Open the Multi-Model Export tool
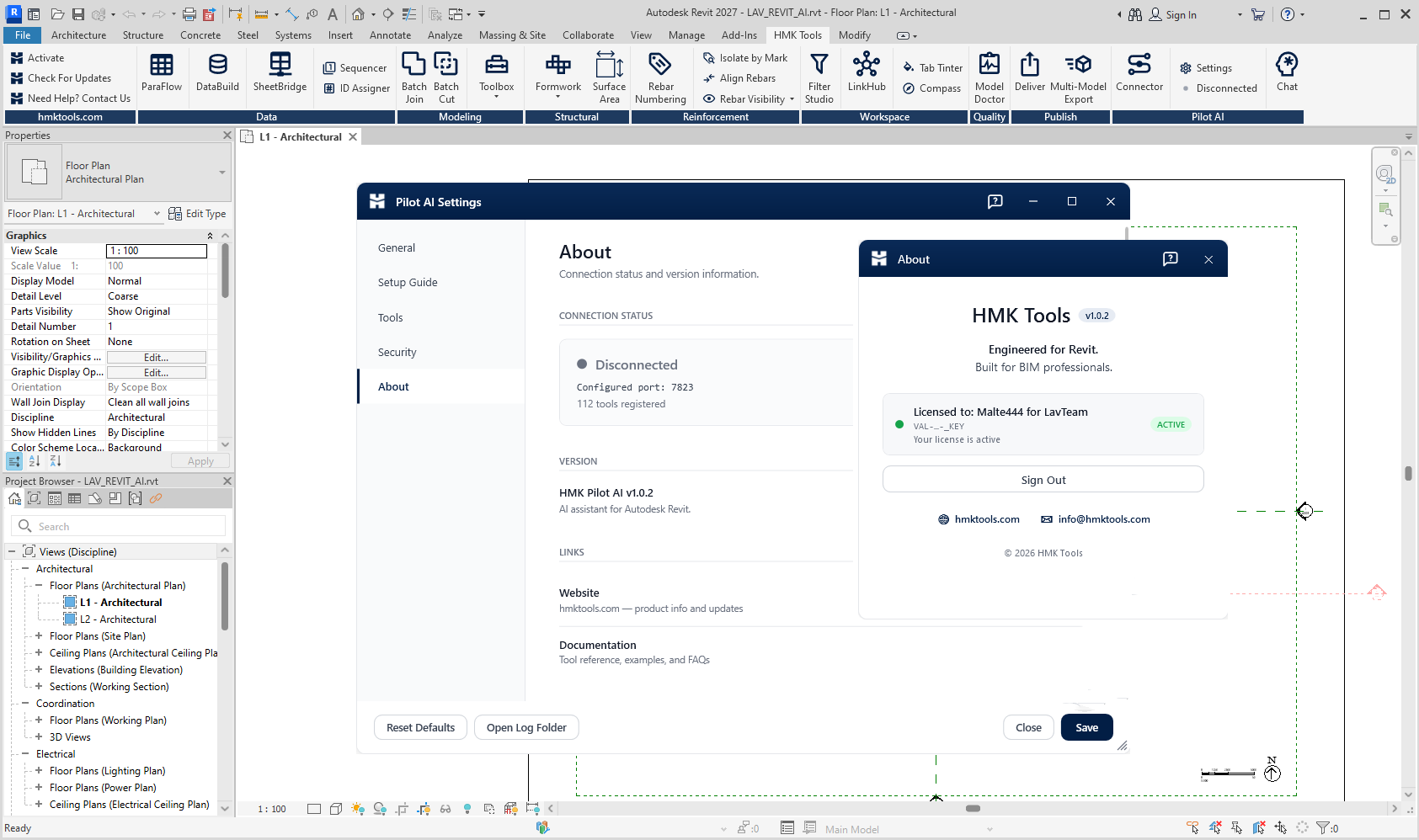The image size is (1419, 840). point(1078,77)
